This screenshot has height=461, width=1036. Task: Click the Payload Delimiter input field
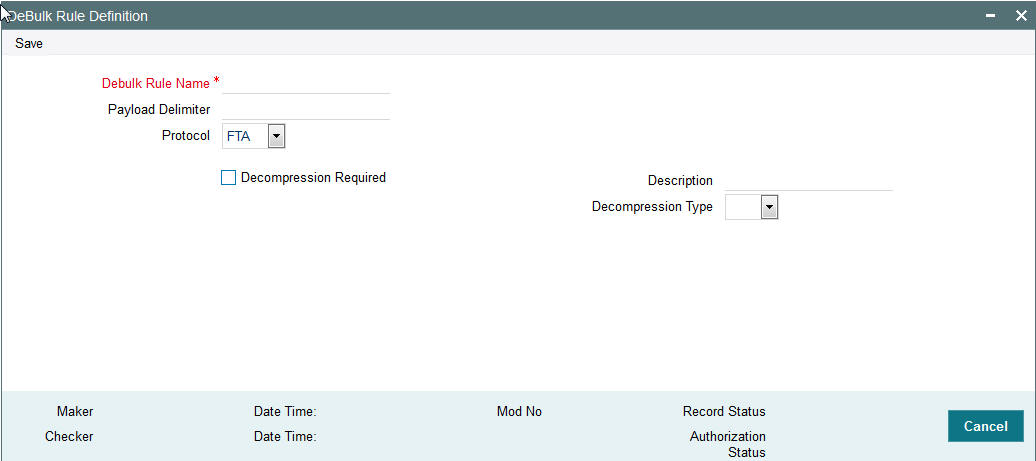click(306, 110)
